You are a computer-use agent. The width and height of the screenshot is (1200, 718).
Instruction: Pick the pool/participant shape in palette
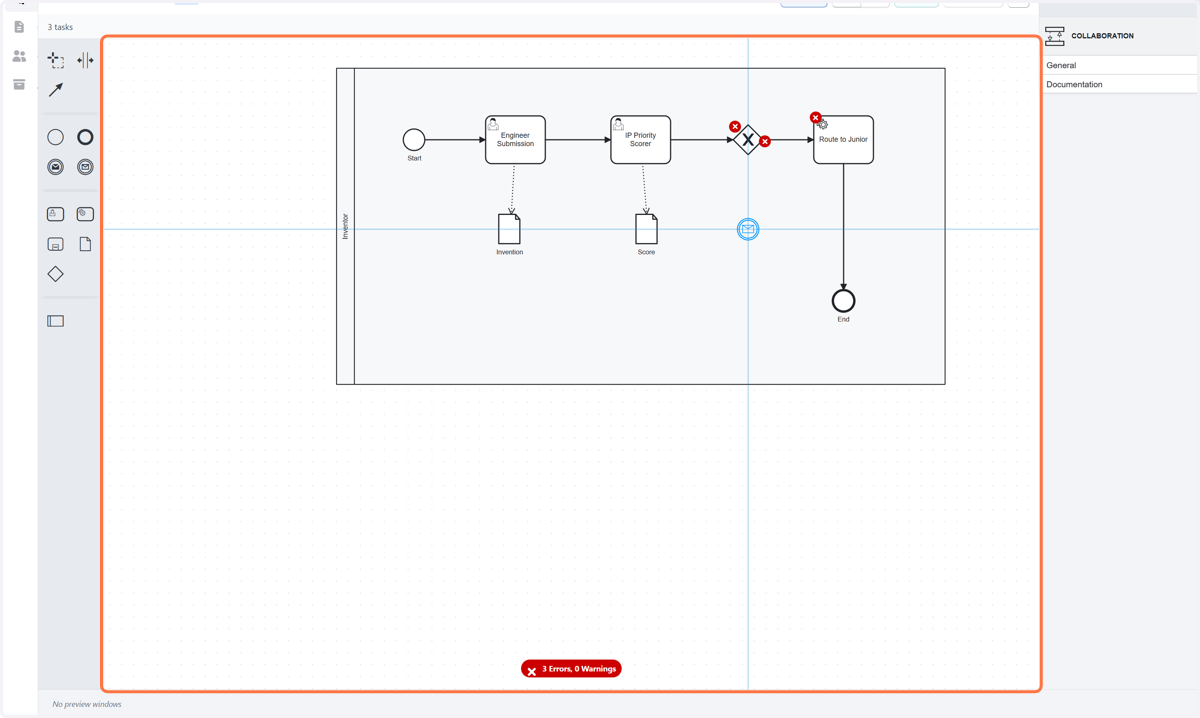[56, 321]
